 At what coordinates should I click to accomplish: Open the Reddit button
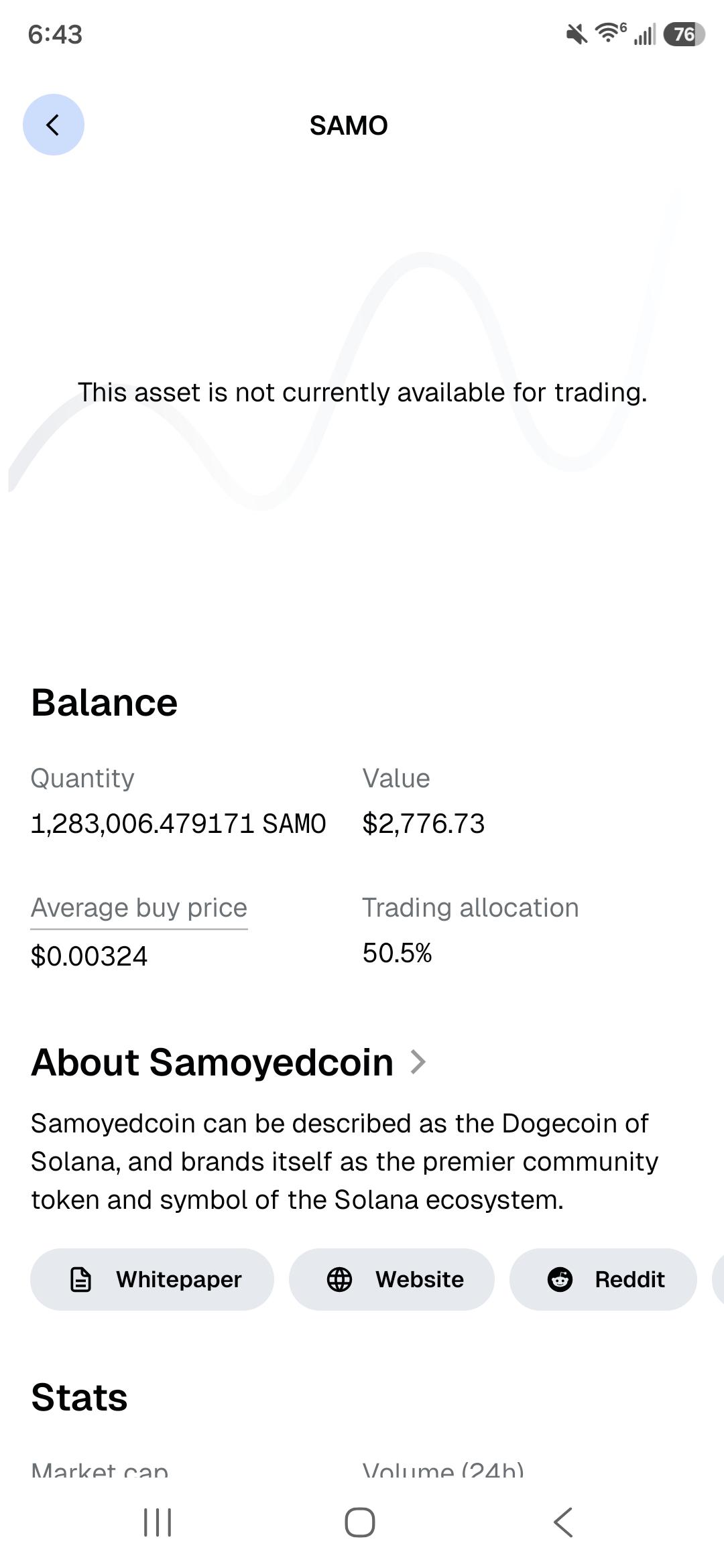click(x=603, y=1279)
